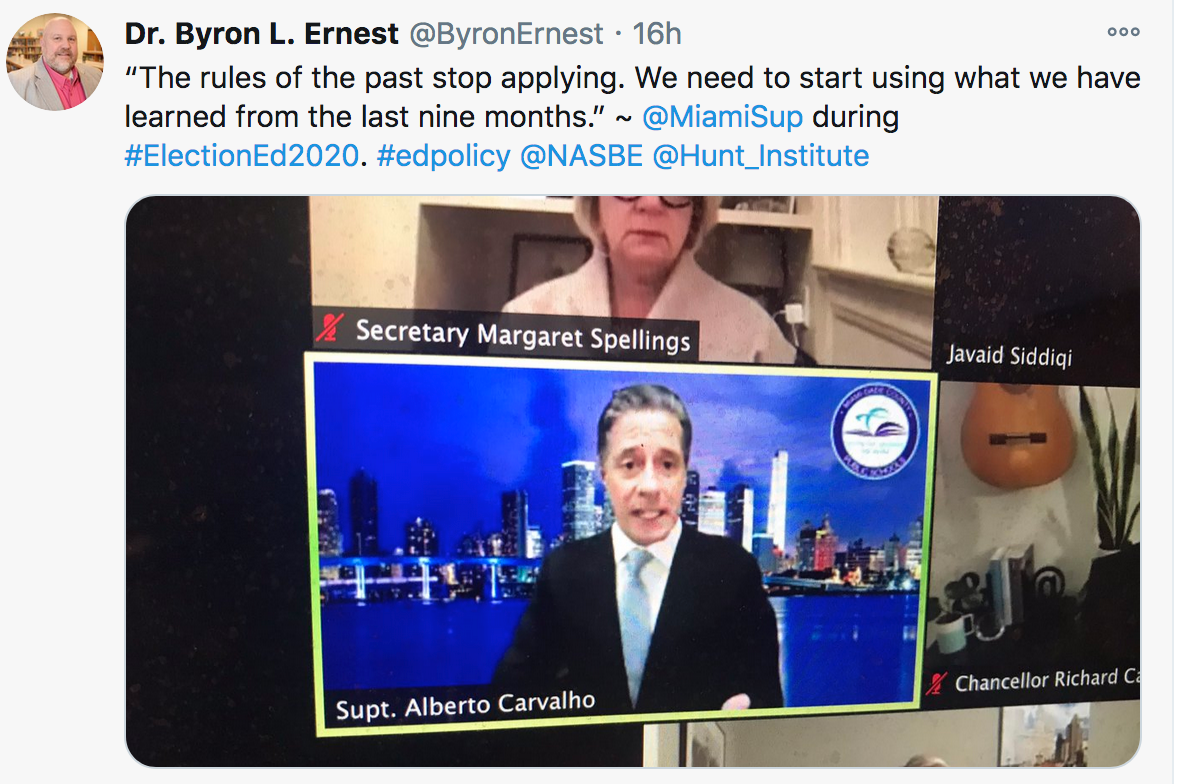Click Dr. Byron L. Ernest's profile avatar
1178x784 pixels.
[x=55, y=62]
